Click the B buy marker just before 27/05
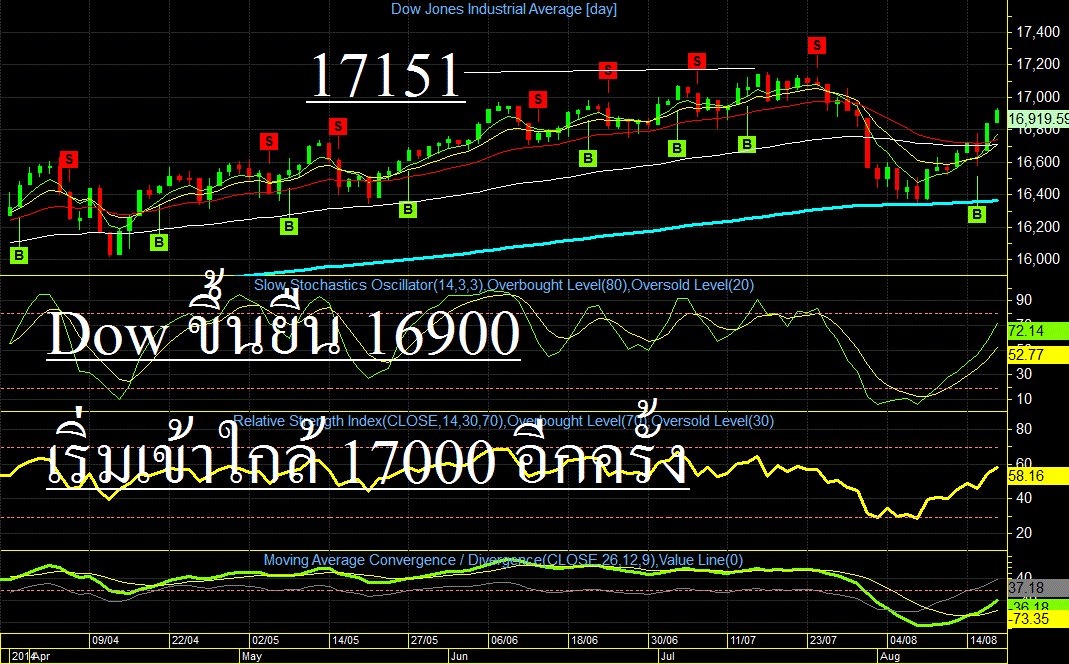Viewport: 1069px width, 664px height. pyautogui.click(x=408, y=209)
